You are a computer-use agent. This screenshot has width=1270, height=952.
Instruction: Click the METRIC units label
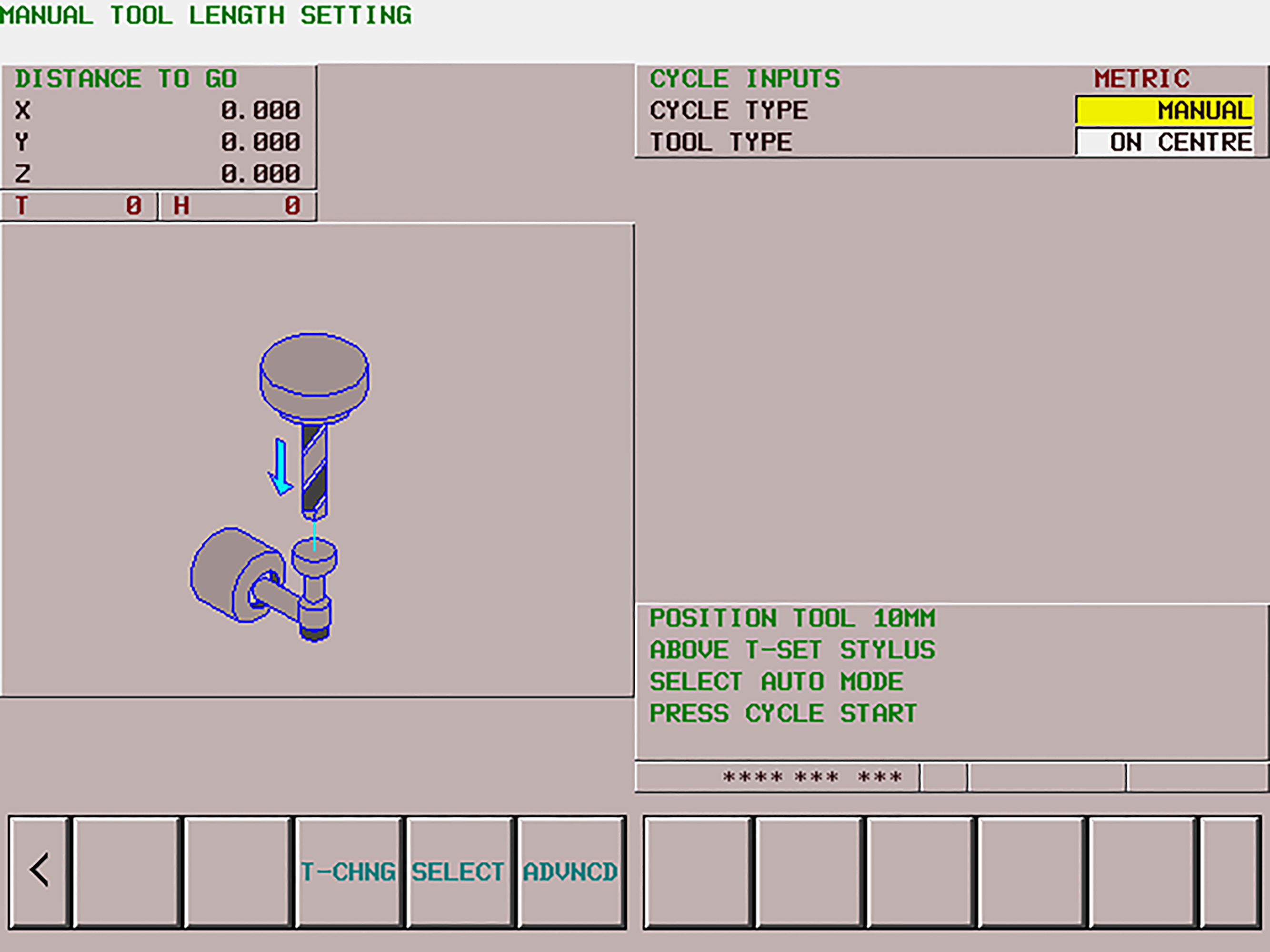click(x=1141, y=79)
